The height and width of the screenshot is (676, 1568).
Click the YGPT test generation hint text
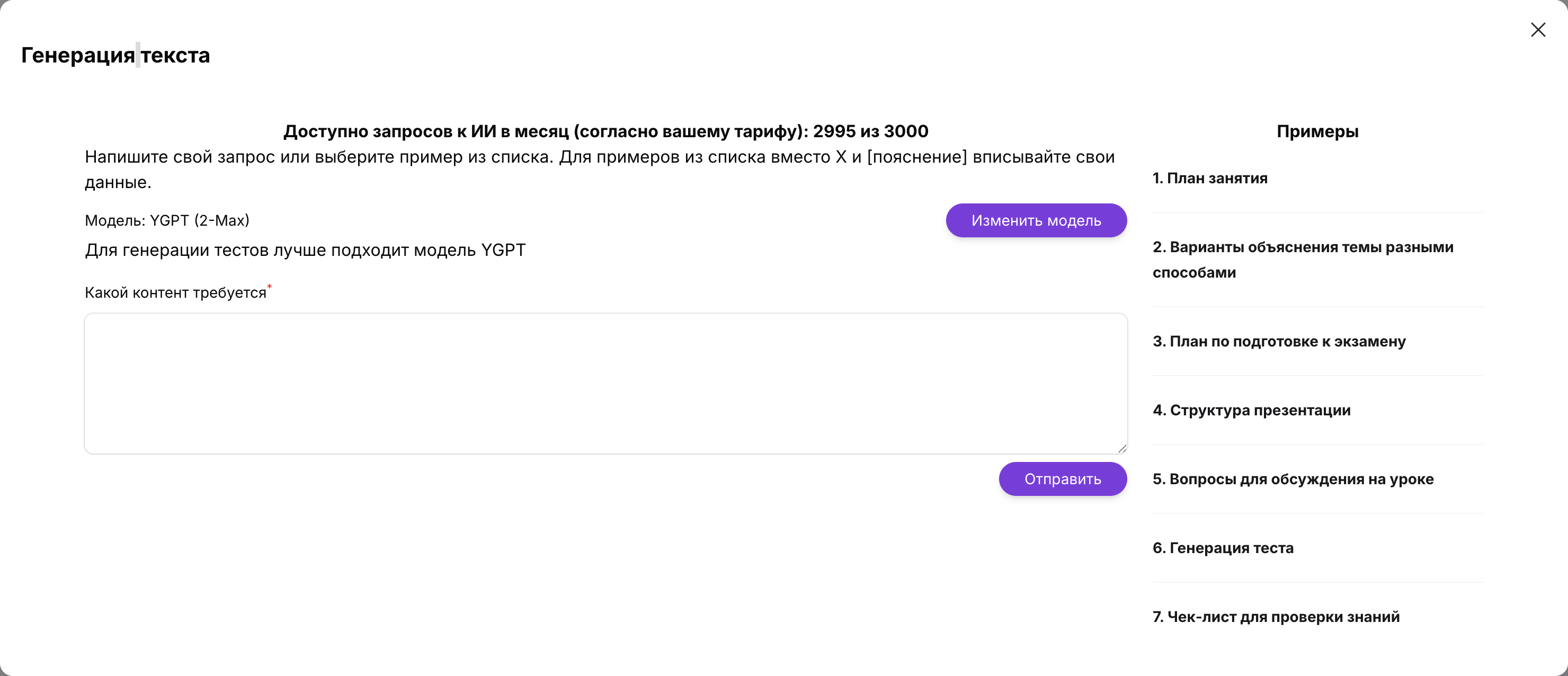305,250
